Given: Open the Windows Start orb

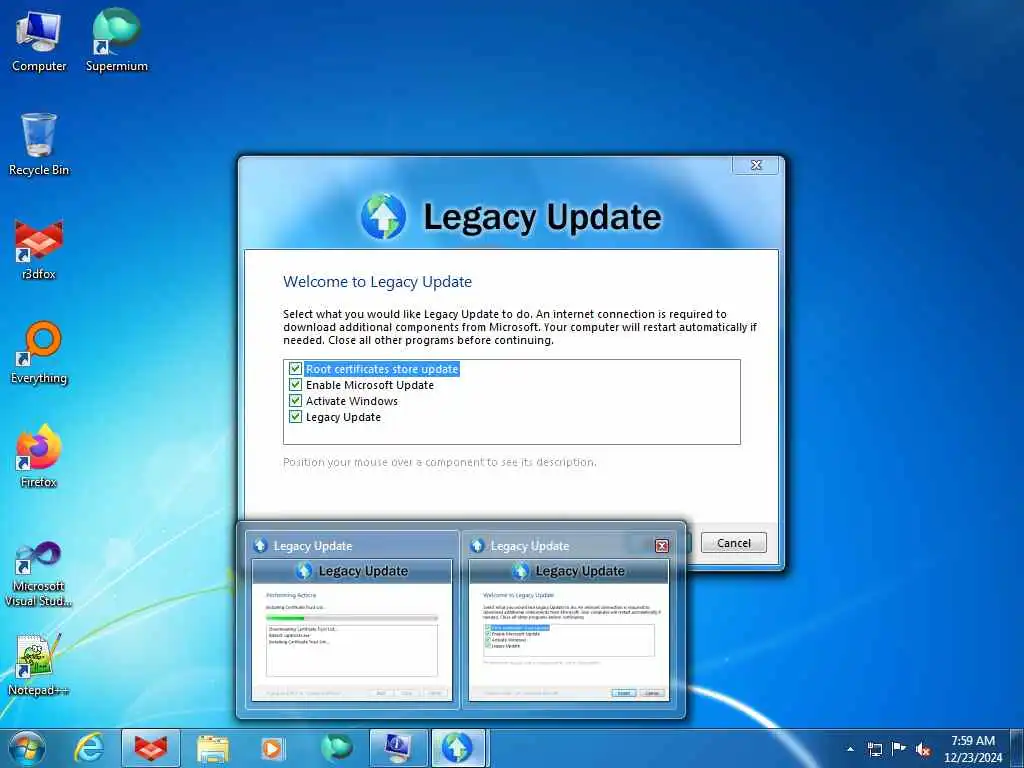Looking at the screenshot, I should coord(27,748).
